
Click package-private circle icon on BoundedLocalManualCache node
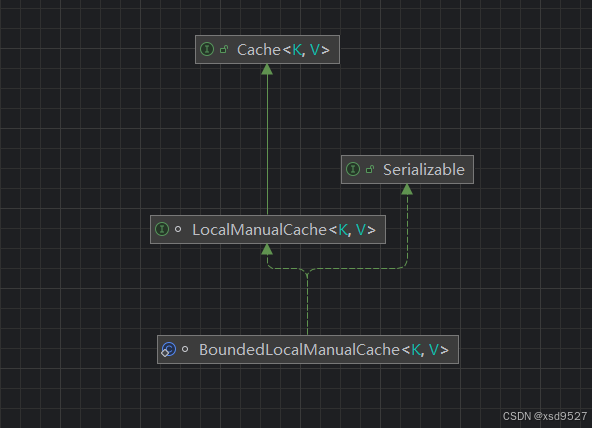coord(185,349)
